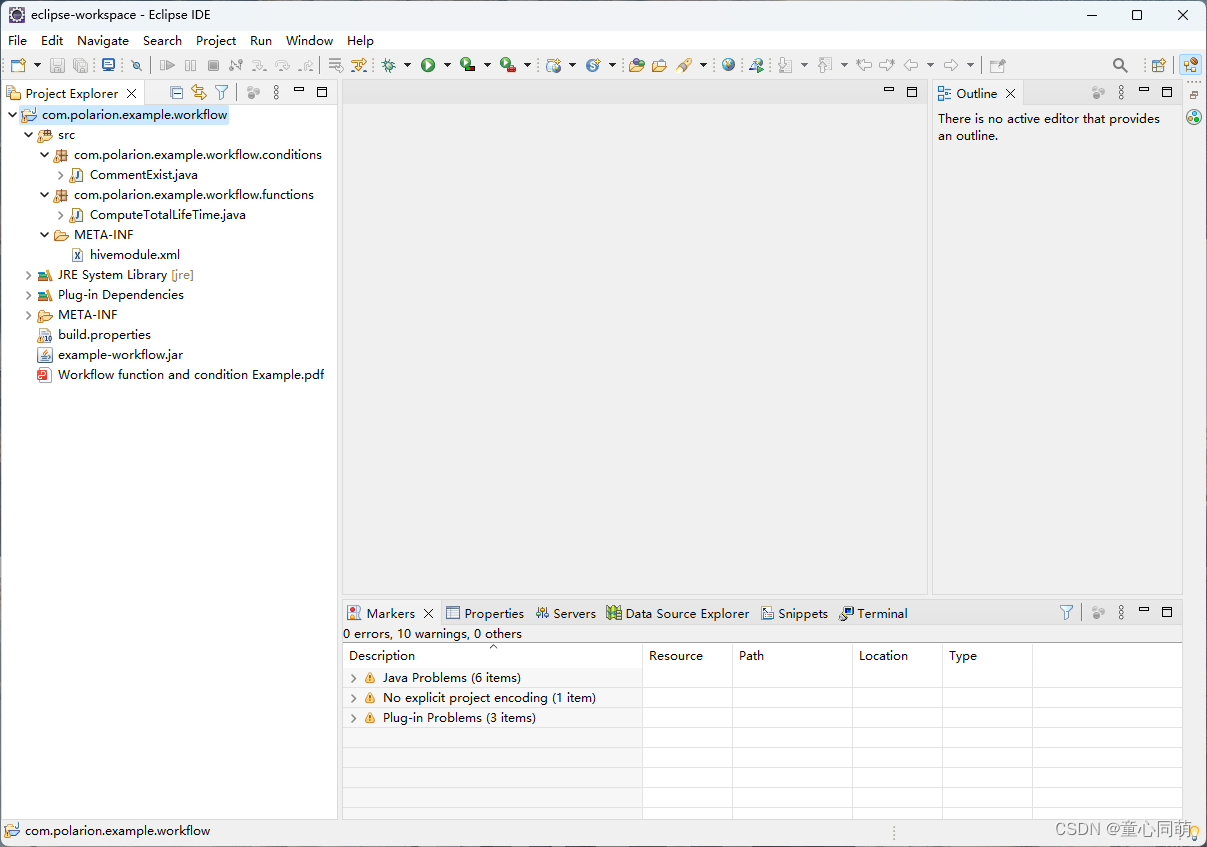Image resolution: width=1207 pixels, height=847 pixels.
Task: Click the New wizard toolbar icon
Action: click(18, 65)
